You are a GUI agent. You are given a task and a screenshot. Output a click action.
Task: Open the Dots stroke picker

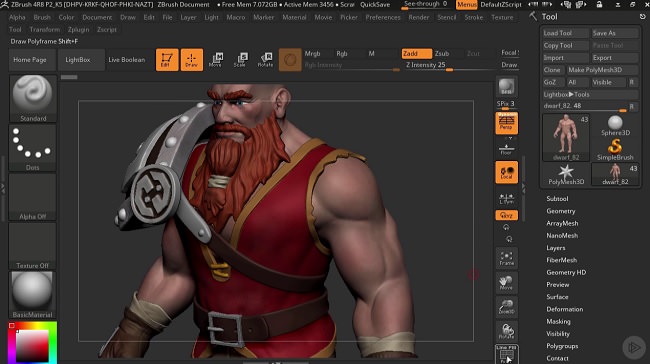33,148
